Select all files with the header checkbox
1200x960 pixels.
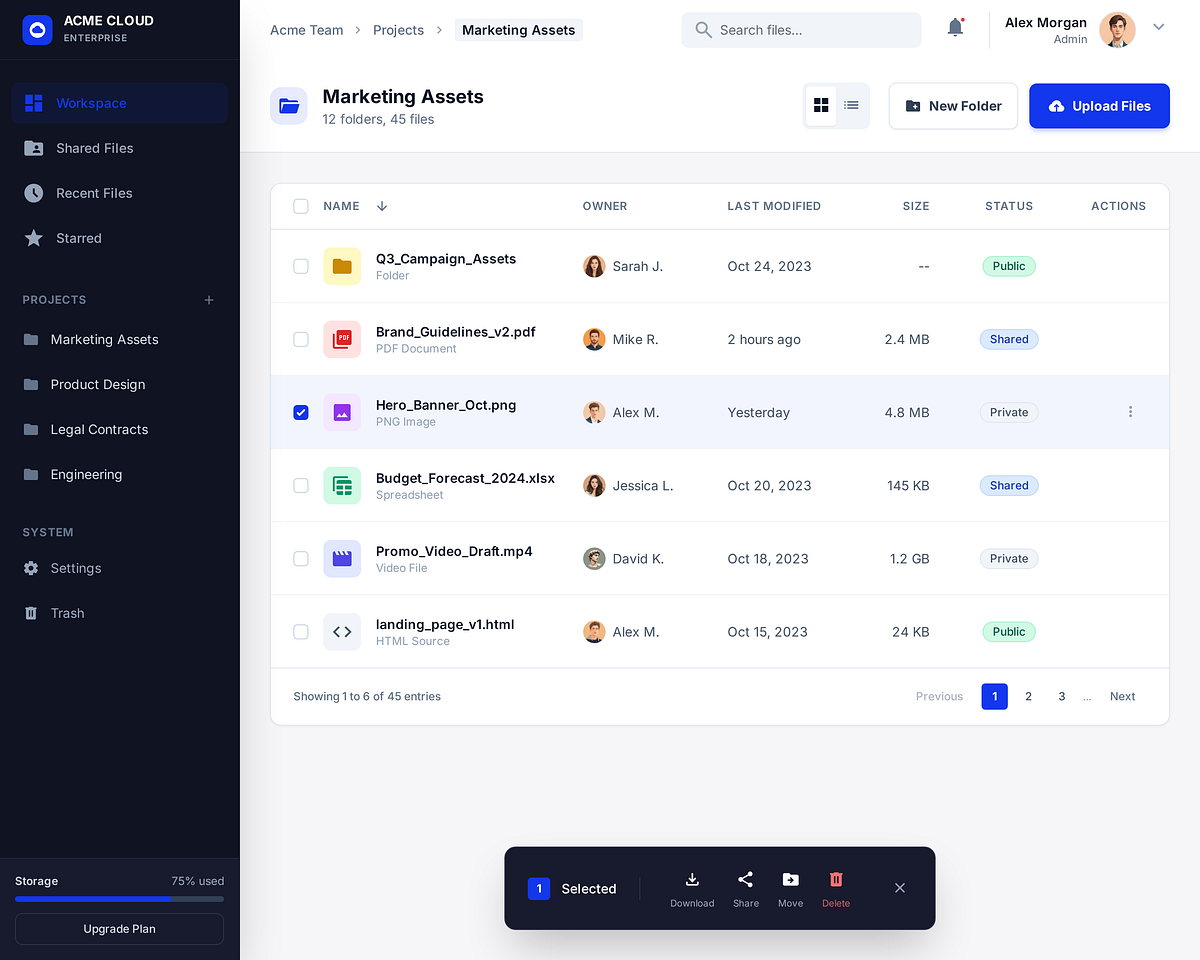[301, 206]
